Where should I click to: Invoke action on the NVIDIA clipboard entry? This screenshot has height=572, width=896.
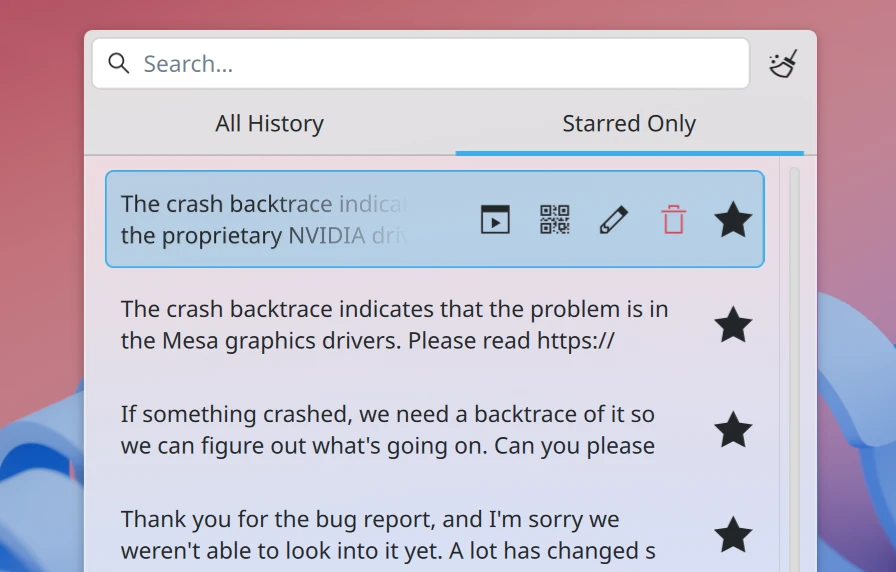click(x=495, y=219)
